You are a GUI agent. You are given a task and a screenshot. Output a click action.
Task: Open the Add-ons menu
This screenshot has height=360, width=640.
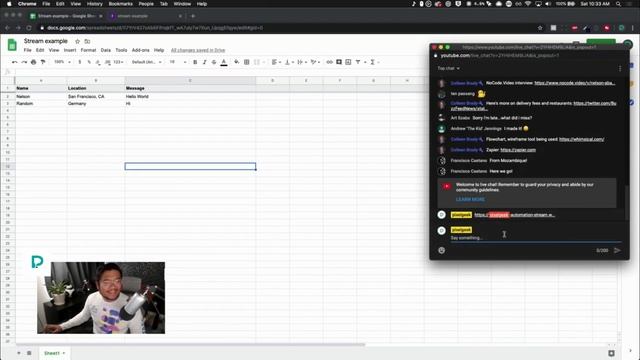[x=140, y=50]
